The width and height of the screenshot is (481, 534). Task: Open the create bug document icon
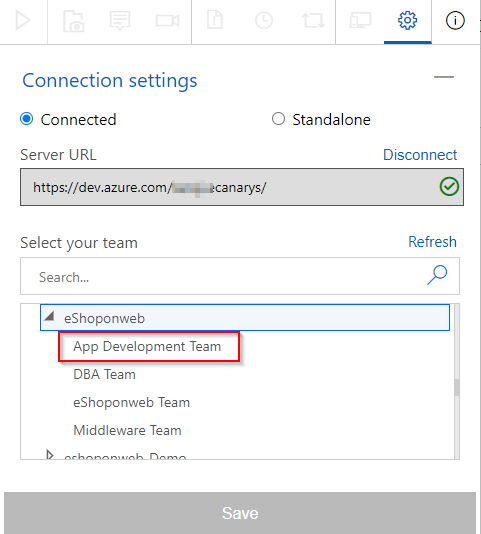215,20
